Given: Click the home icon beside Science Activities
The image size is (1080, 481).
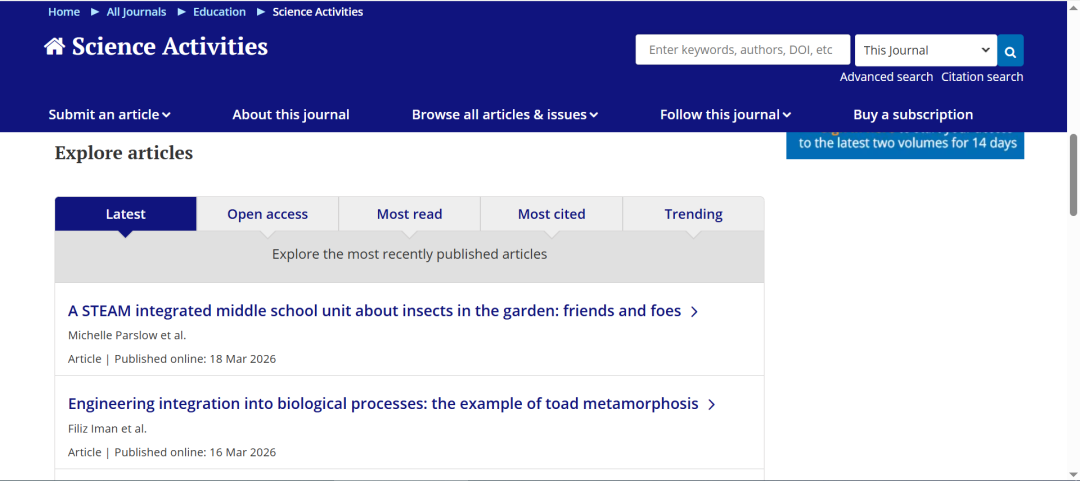Looking at the screenshot, I should (54, 46).
